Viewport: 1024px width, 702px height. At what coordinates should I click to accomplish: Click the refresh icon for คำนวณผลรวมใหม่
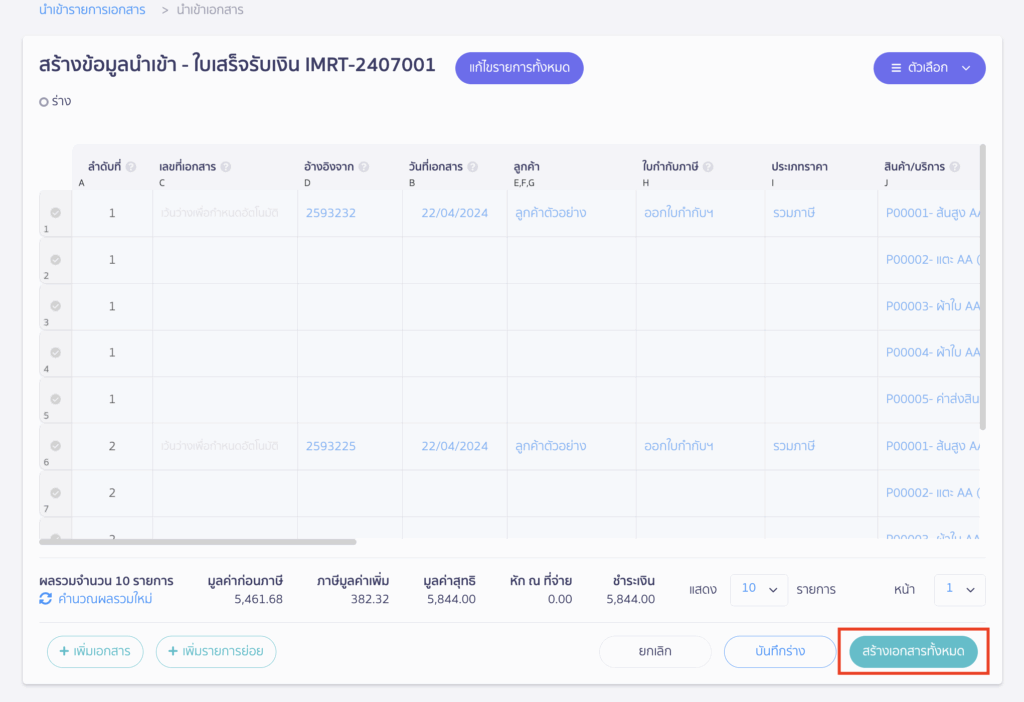coord(45,599)
